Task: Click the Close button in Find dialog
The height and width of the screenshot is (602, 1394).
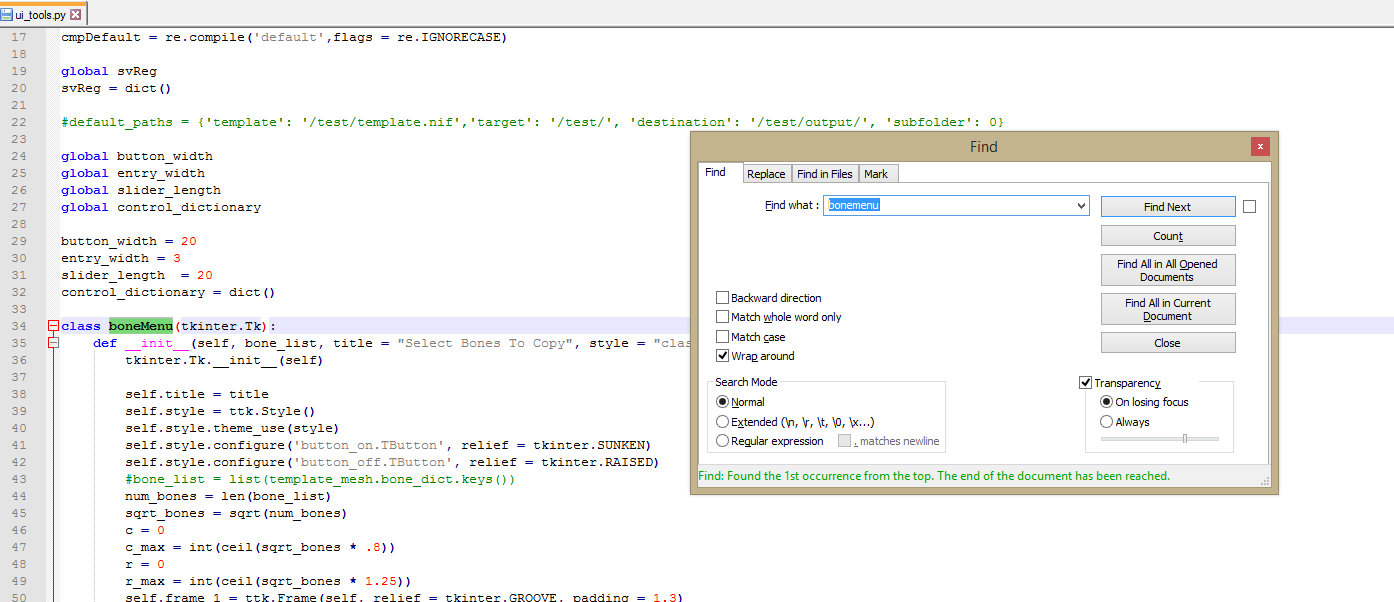Action: 1168,343
